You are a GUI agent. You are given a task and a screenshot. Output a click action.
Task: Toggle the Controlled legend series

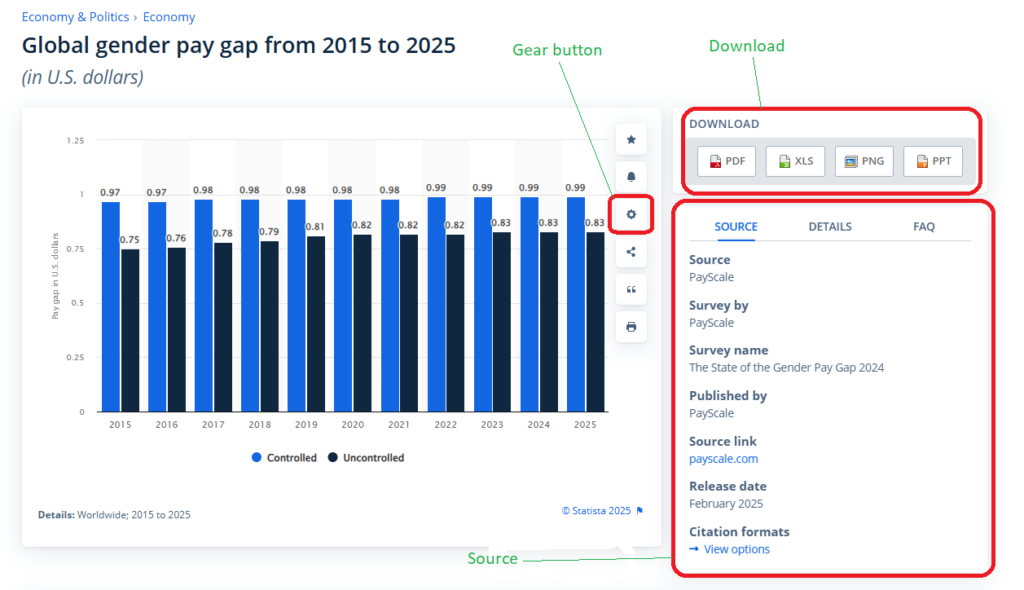[285, 458]
